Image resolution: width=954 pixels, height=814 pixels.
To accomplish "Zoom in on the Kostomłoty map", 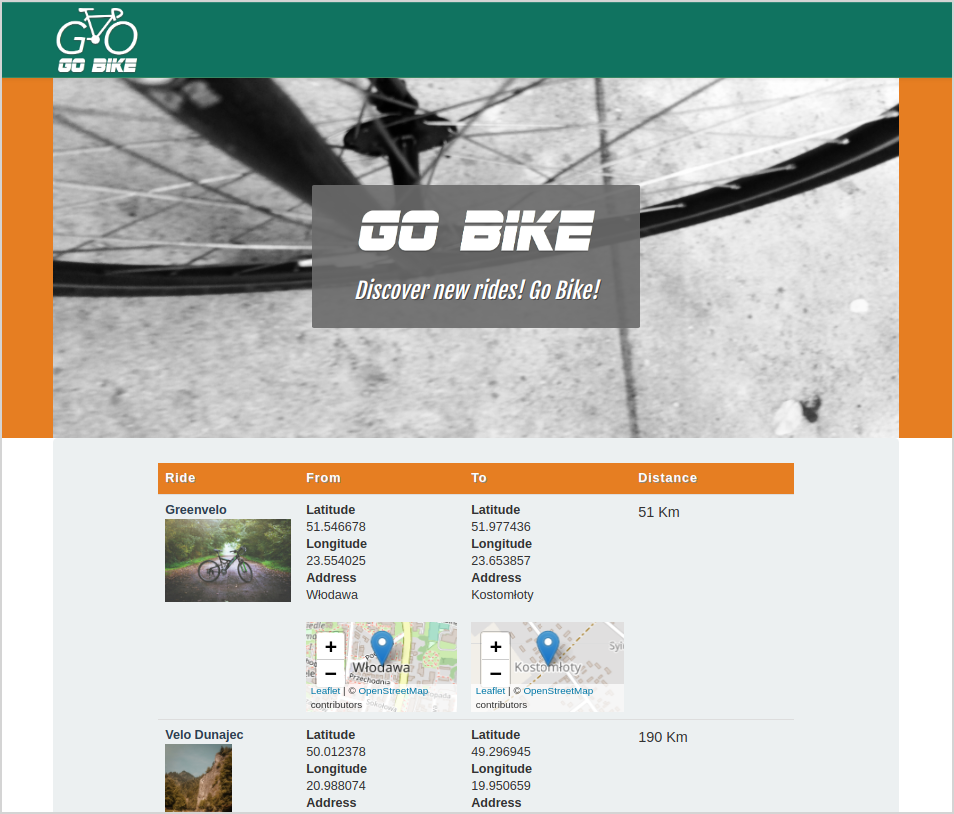I will point(494,647).
